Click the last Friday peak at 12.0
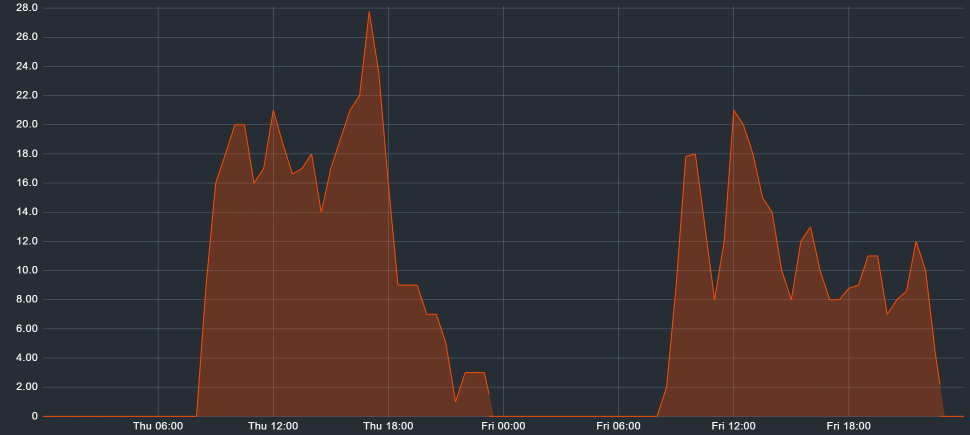Viewport: 970px width, 435px height. pos(915,242)
